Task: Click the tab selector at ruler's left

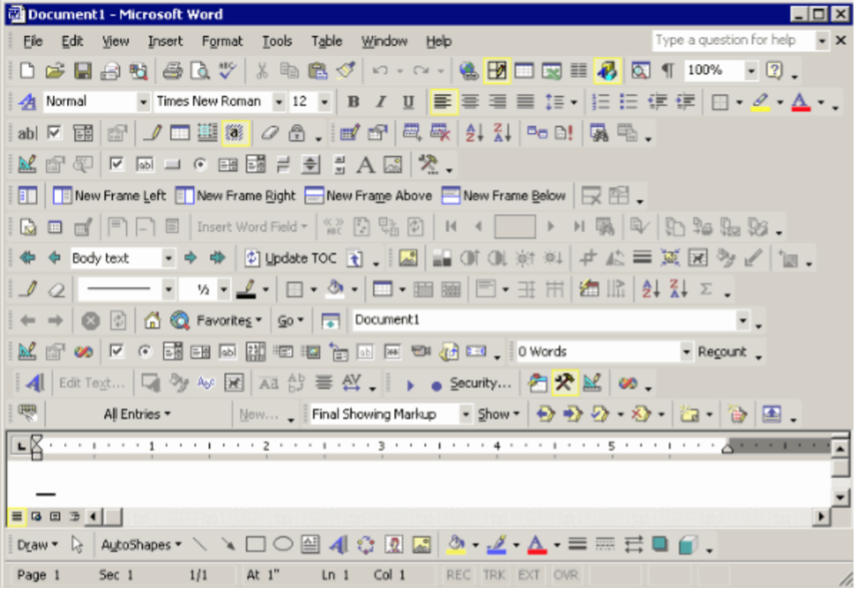Action: (20, 446)
